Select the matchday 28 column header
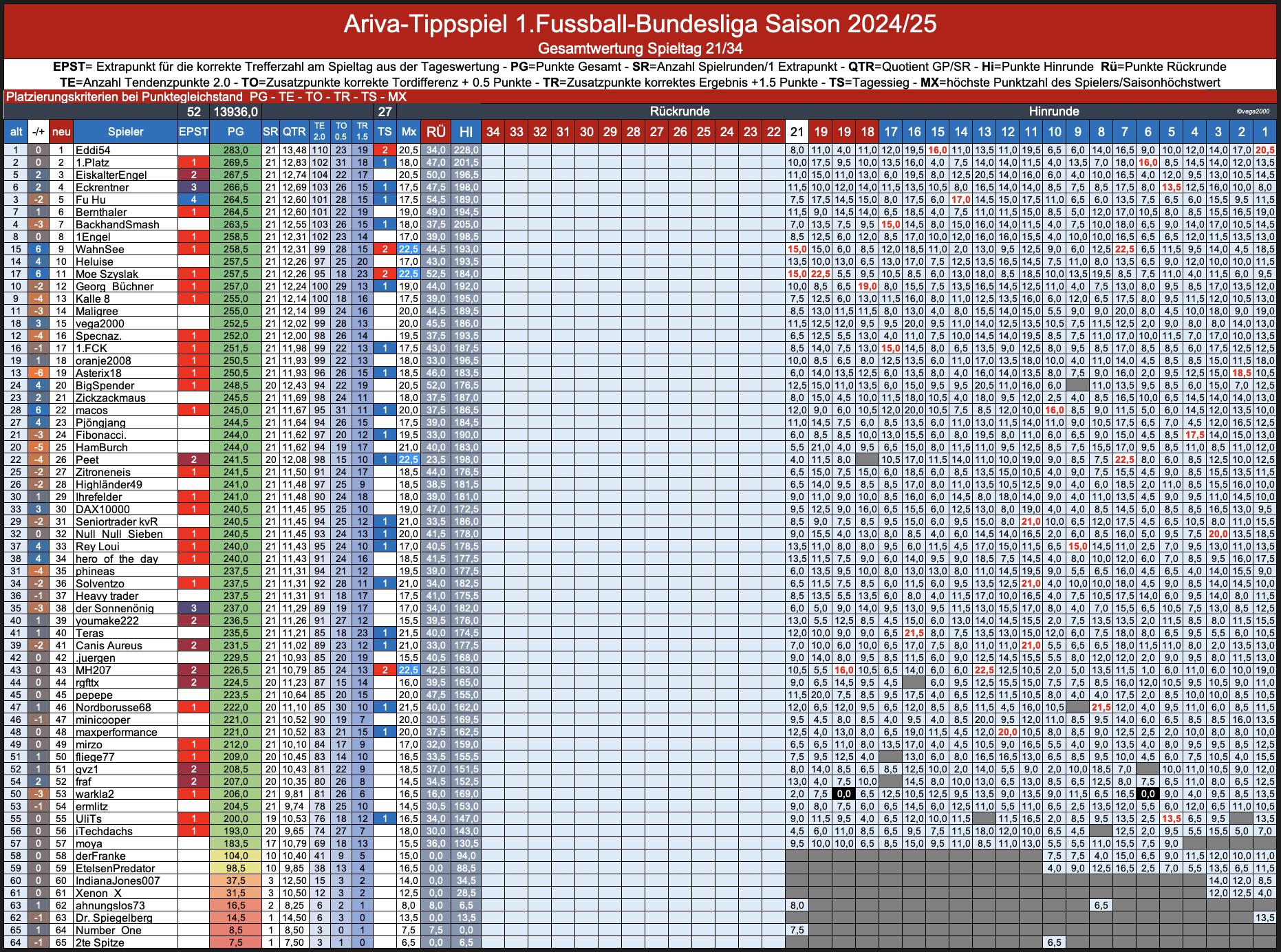 click(x=634, y=131)
